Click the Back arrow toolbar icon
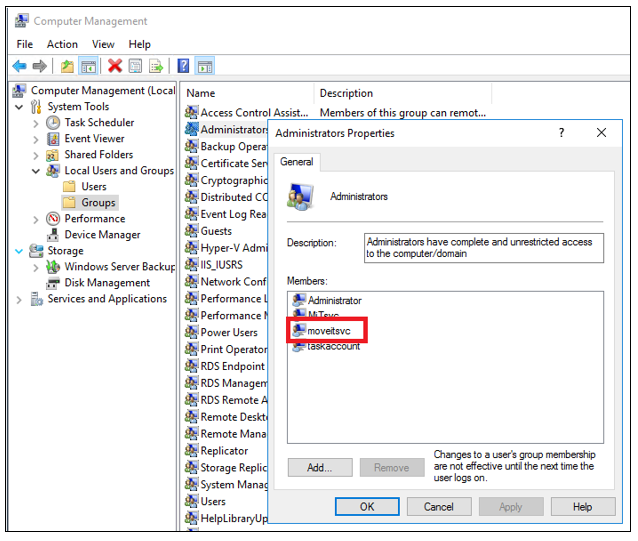Viewport: 638px width, 541px height. (20, 66)
